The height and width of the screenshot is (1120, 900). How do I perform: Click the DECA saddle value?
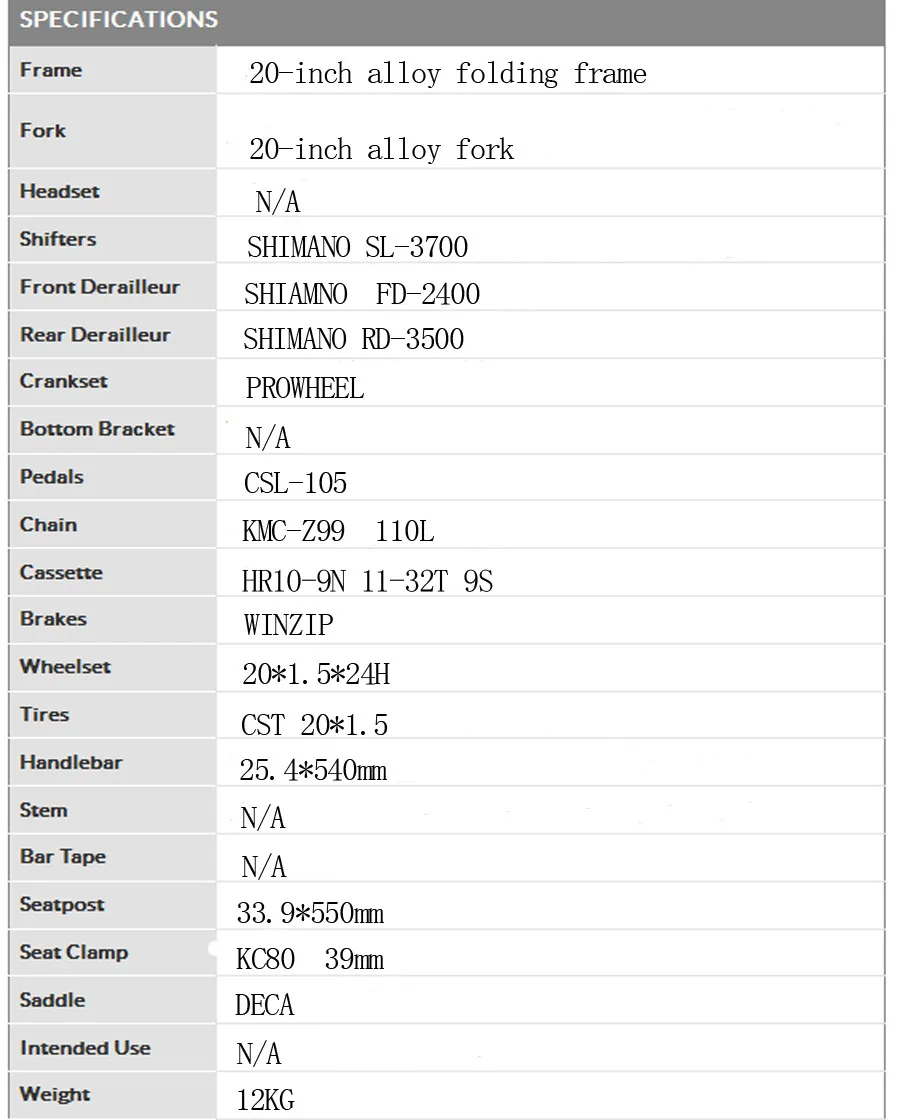pos(264,1005)
